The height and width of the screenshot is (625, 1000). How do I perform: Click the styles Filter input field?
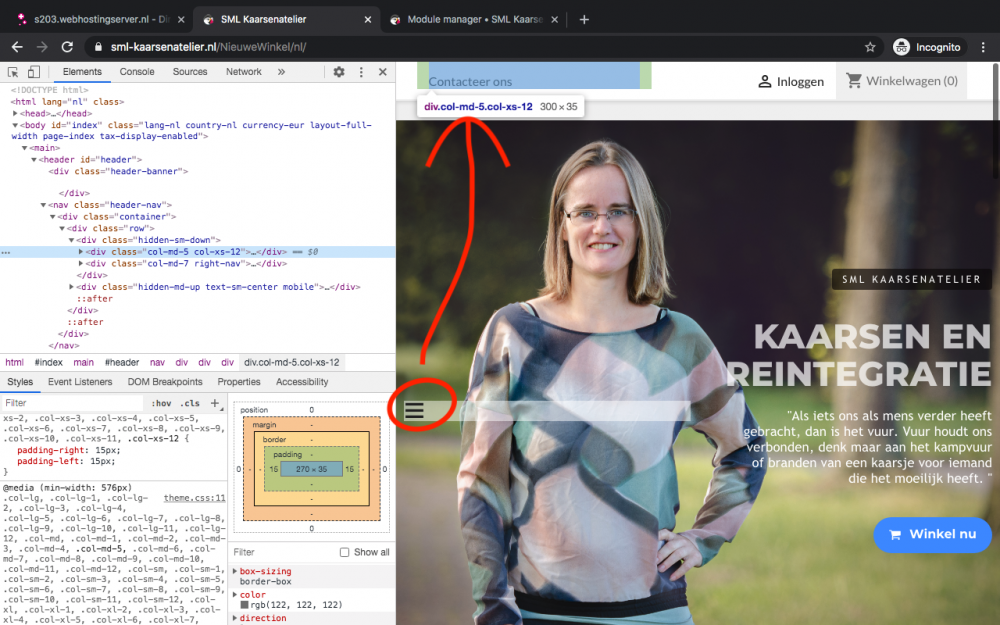click(70, 402)
